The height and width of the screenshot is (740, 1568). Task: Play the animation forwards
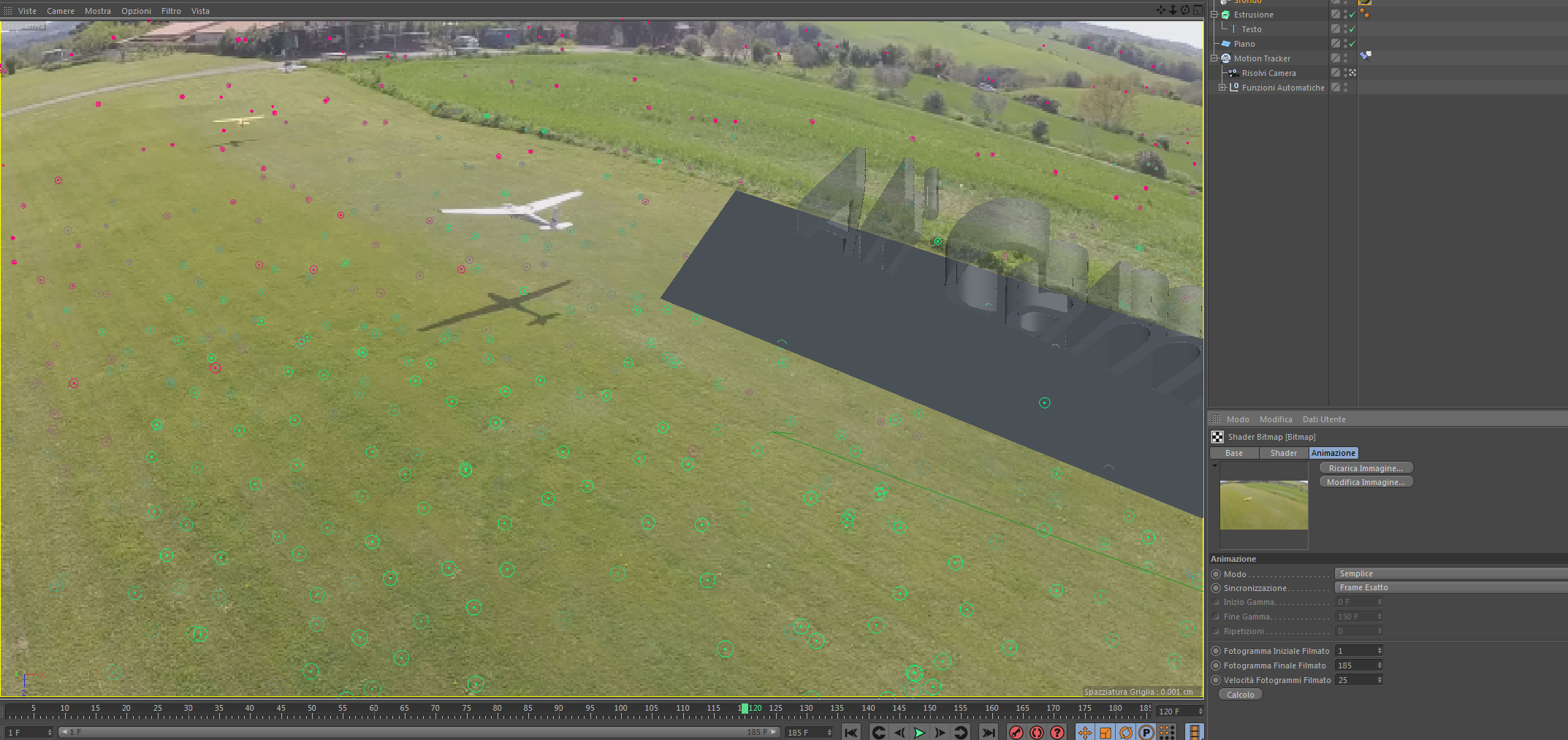(x=919, y=732)
